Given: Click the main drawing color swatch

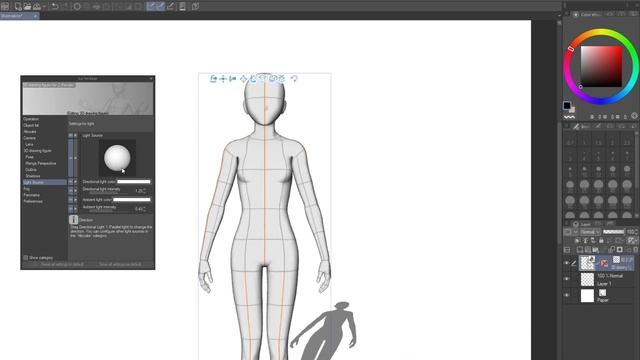Looking at the screenshot, I should click(x=567, y=106).
